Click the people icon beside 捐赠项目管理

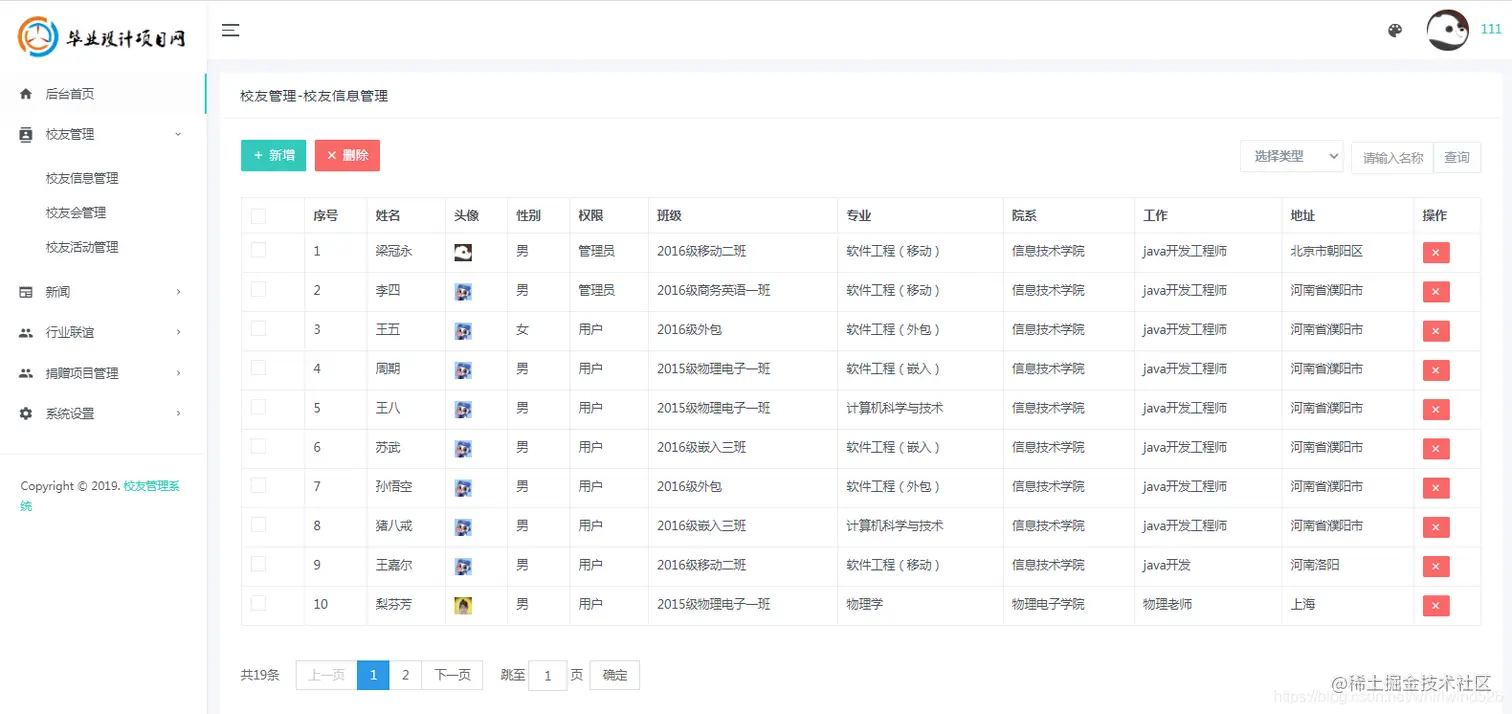[26, 373]
